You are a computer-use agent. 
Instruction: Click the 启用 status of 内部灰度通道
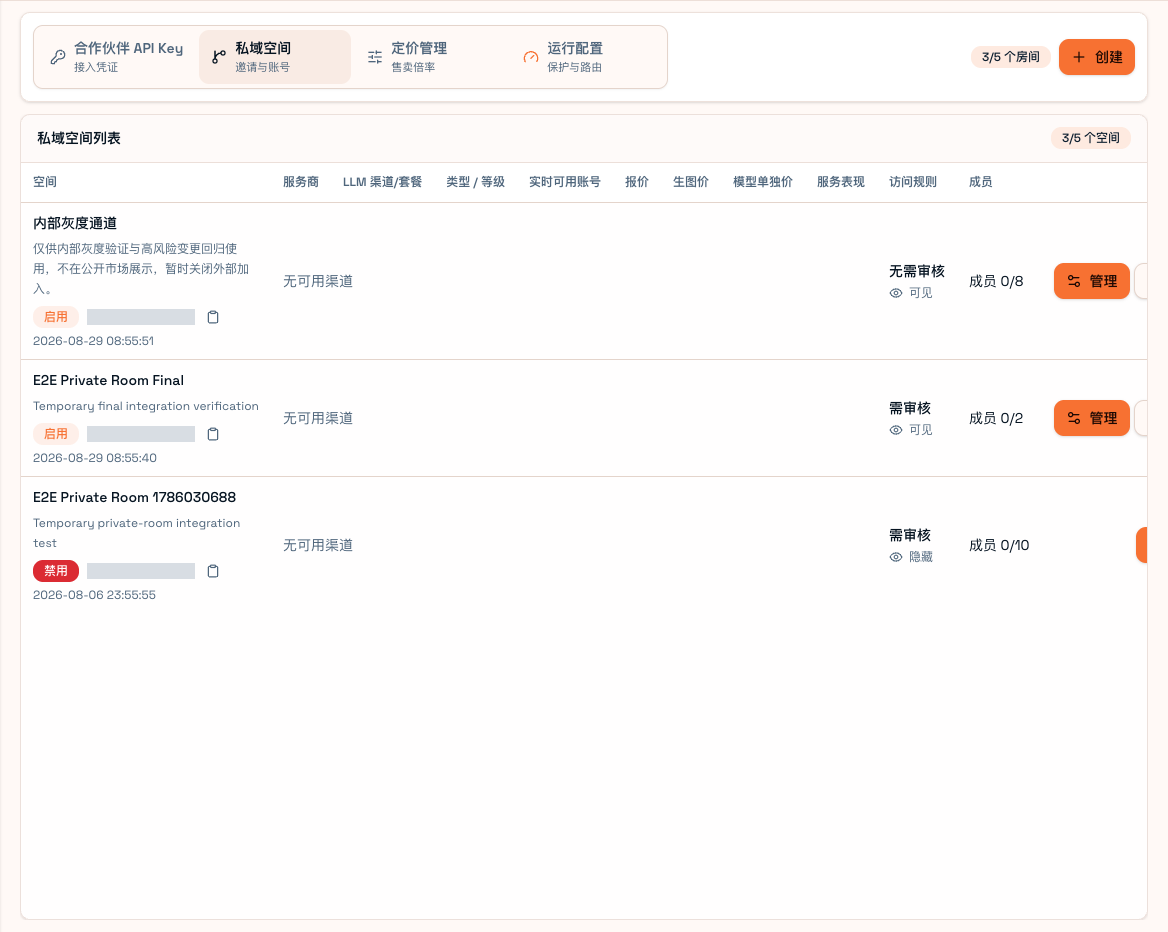coord(56,317)
